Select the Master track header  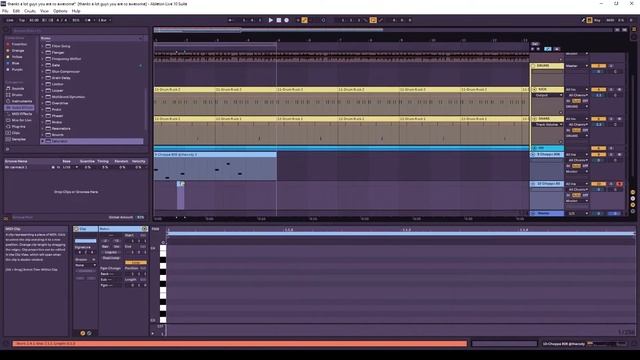(547, 213)
